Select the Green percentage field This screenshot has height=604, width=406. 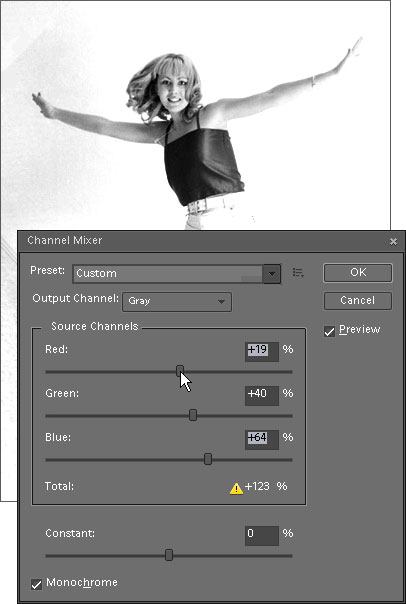(x=262, y=396)
